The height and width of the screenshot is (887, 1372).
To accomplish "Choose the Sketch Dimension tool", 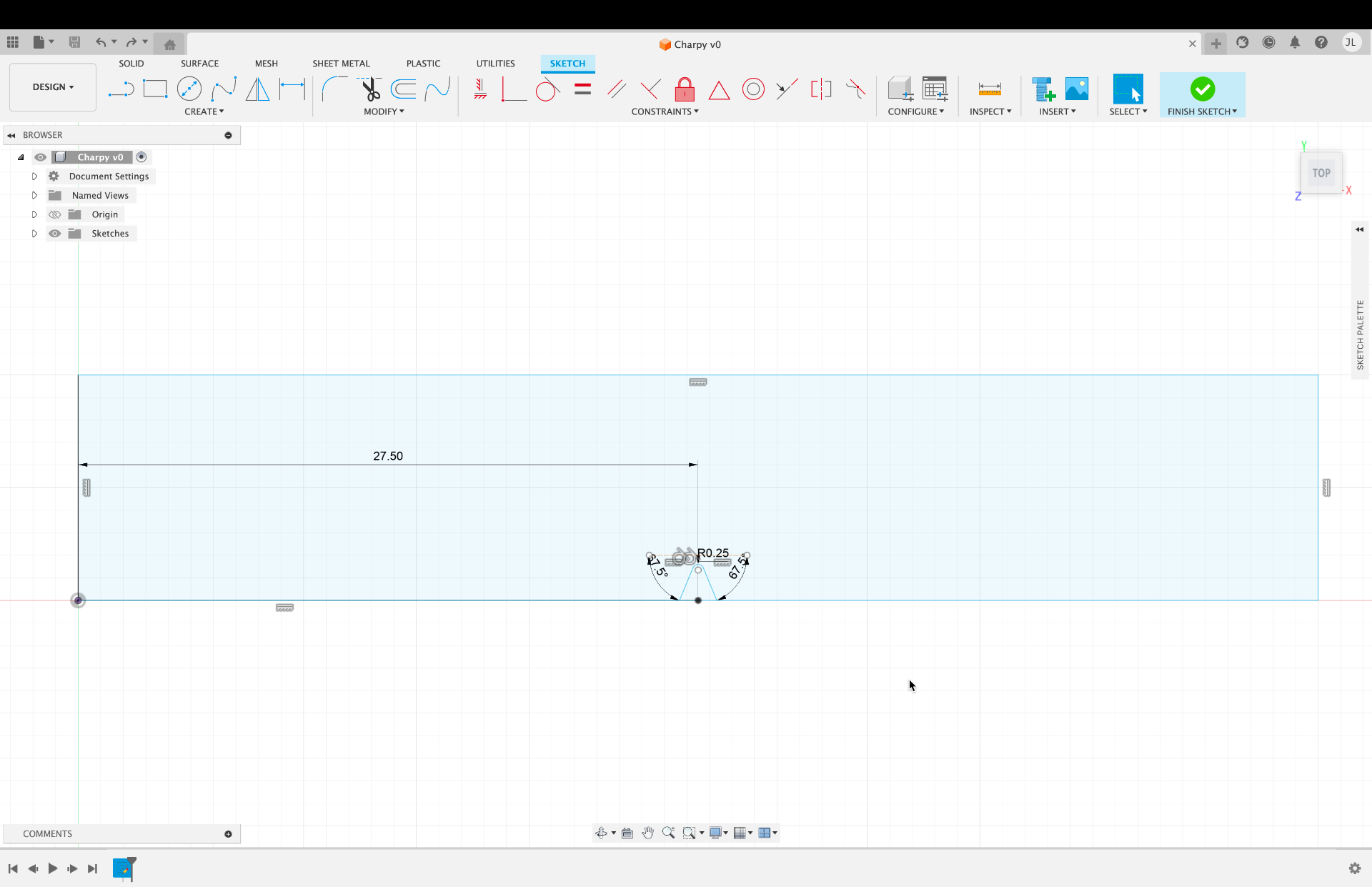I will click(292, 89).
